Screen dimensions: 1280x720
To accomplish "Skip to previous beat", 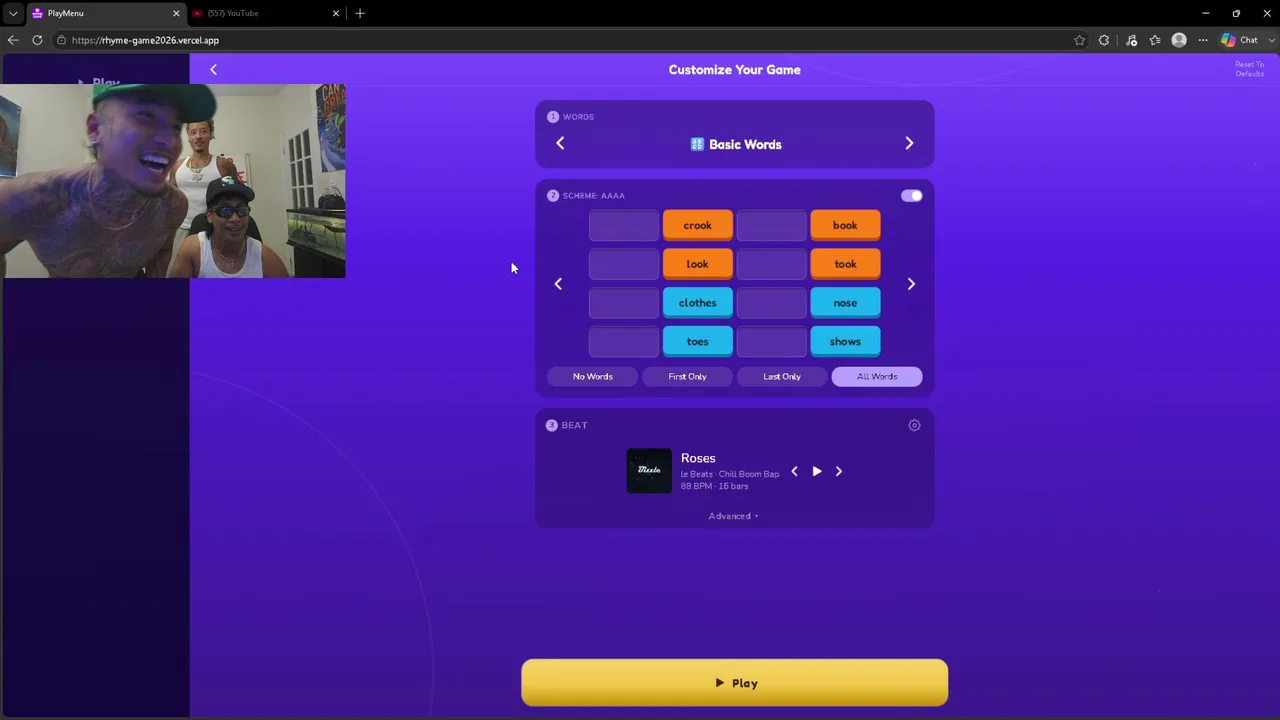I will [x=794, y=471].
